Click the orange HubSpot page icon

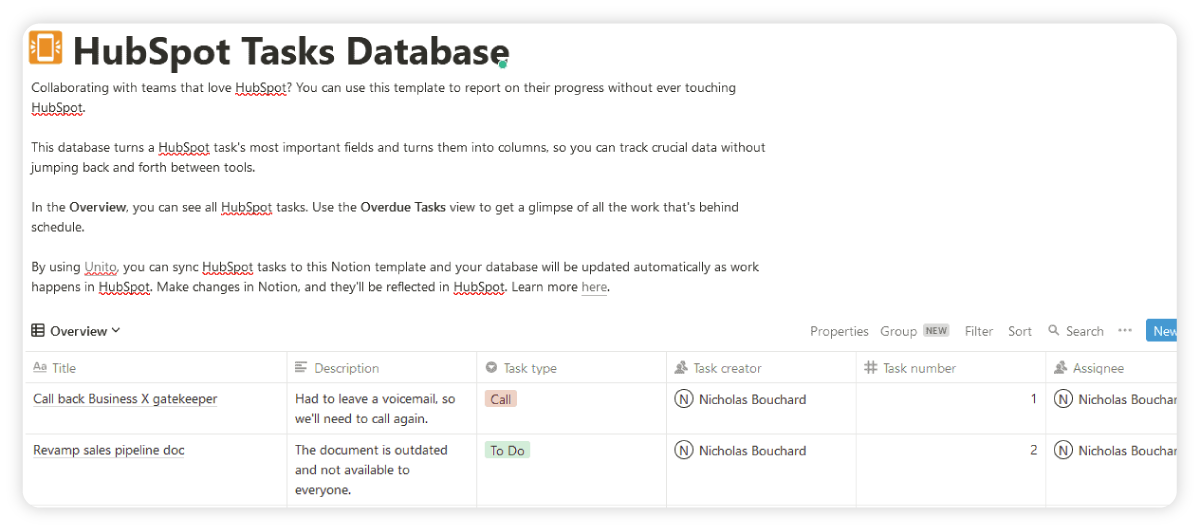46,47
